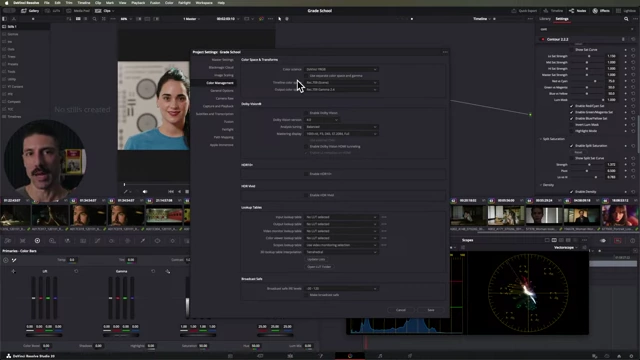Check Enable Dolby Vision
This screenshot has height=360, width=640.
click(306, 113)
